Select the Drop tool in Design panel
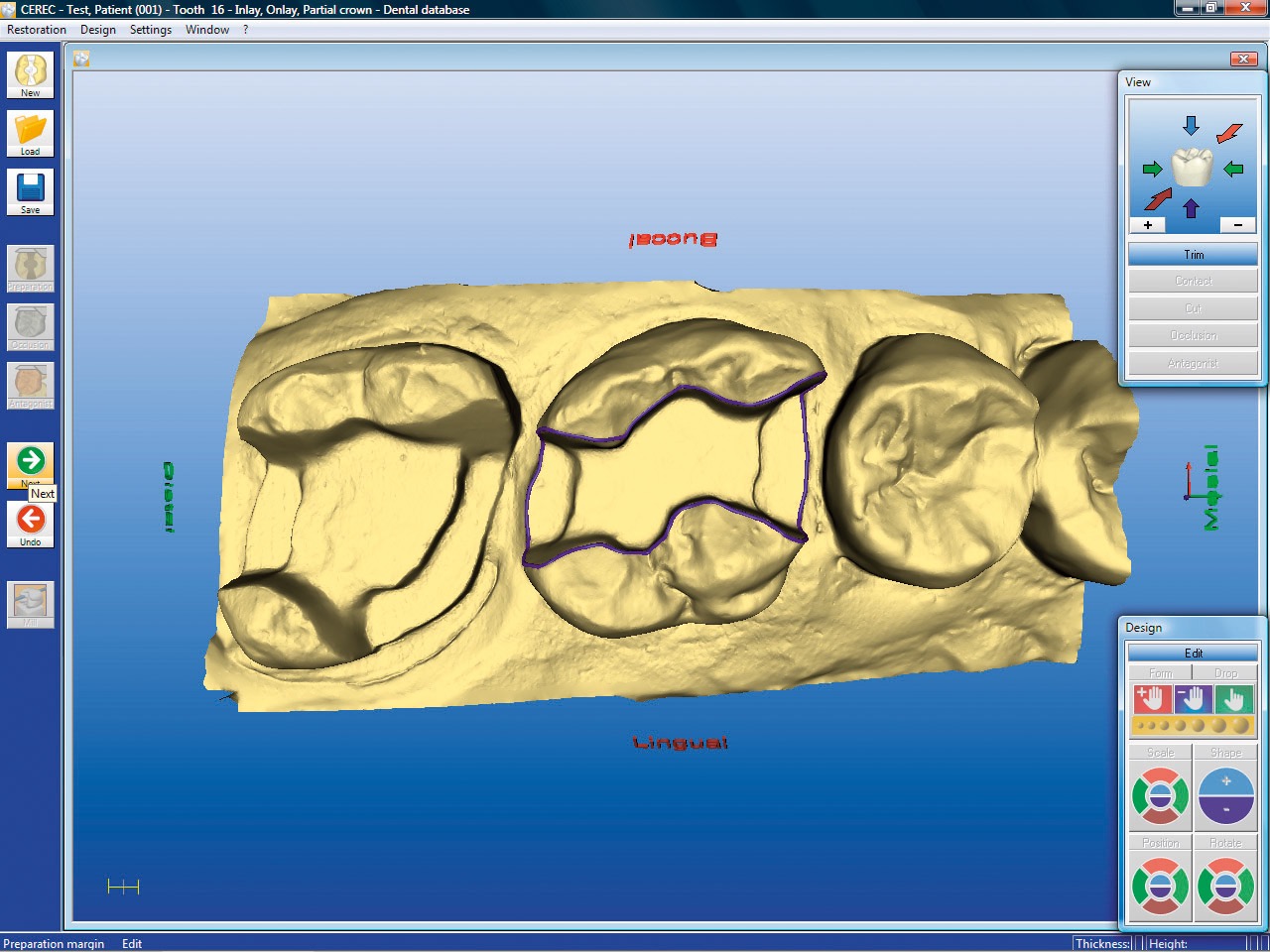The height and width of the screenshot is (952, 1270). click(1225, 673)
